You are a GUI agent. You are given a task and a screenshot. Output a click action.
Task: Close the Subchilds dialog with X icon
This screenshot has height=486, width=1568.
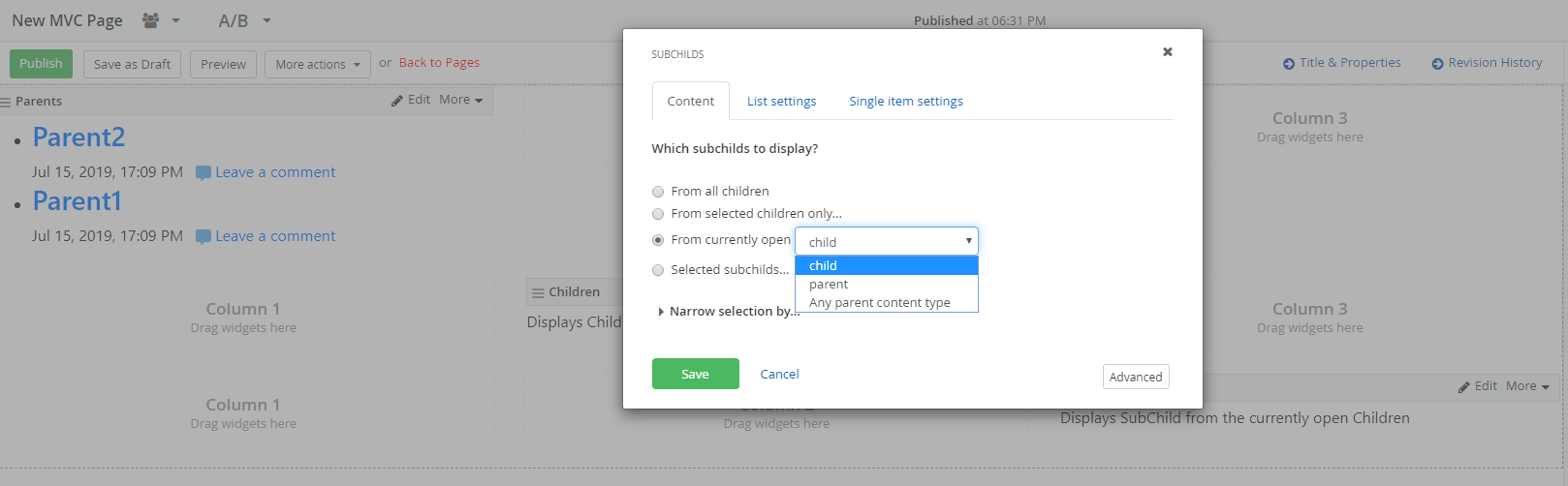(1168, 52)
